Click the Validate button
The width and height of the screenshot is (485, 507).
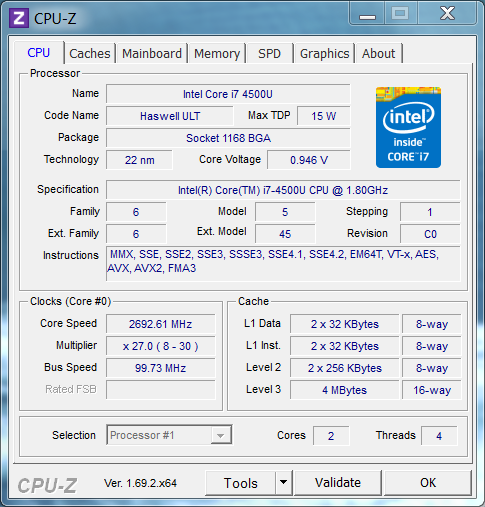pos(338,483)
